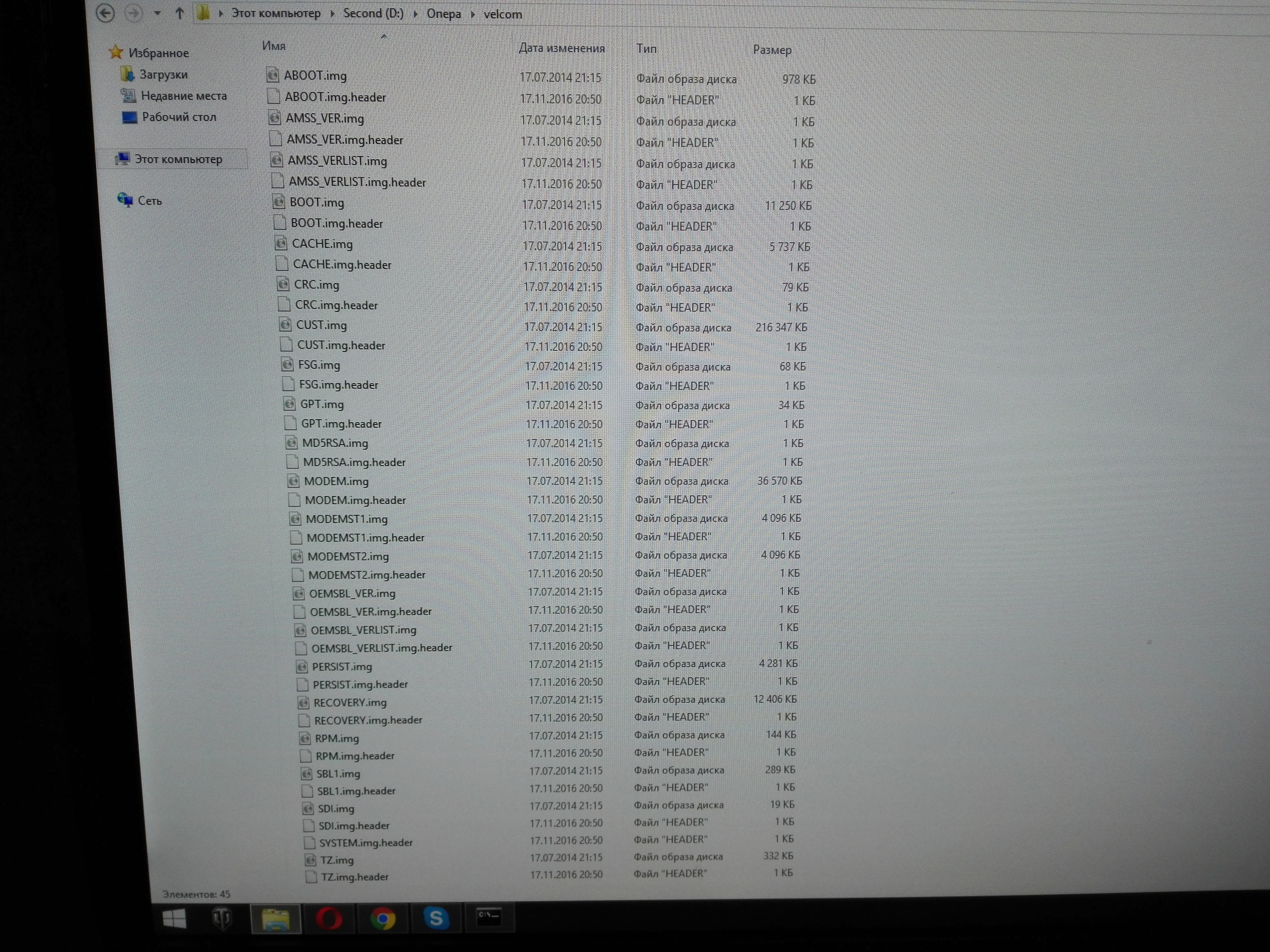Select Опера folder in address bar
Screen dimensions: 1270x952
coord(443,14)
